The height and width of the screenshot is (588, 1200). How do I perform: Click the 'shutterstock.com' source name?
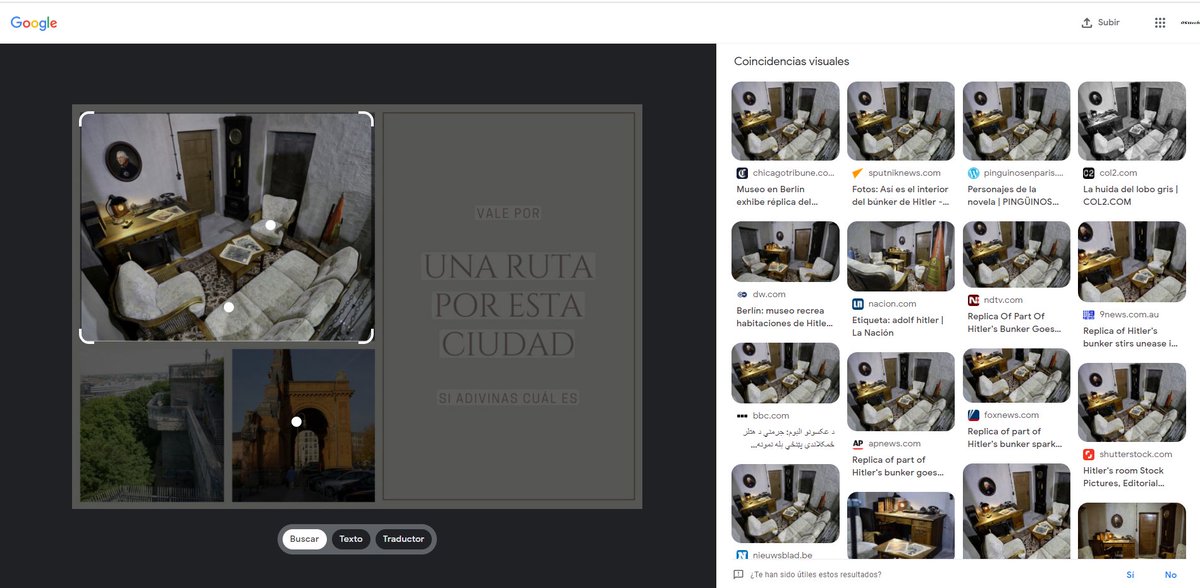click(1135, 454)
